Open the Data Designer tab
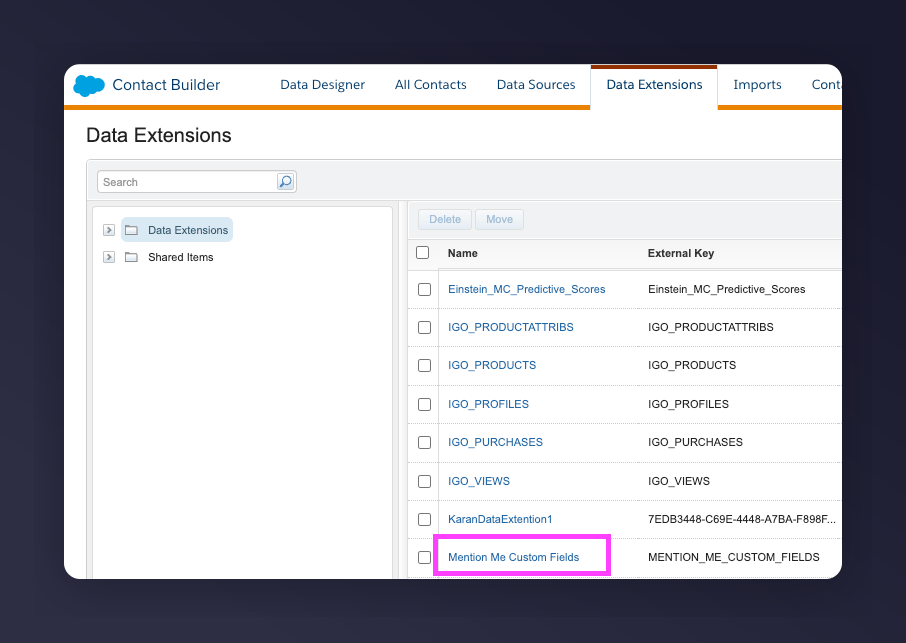Viewport: 906px width, 643px height. 322,85
